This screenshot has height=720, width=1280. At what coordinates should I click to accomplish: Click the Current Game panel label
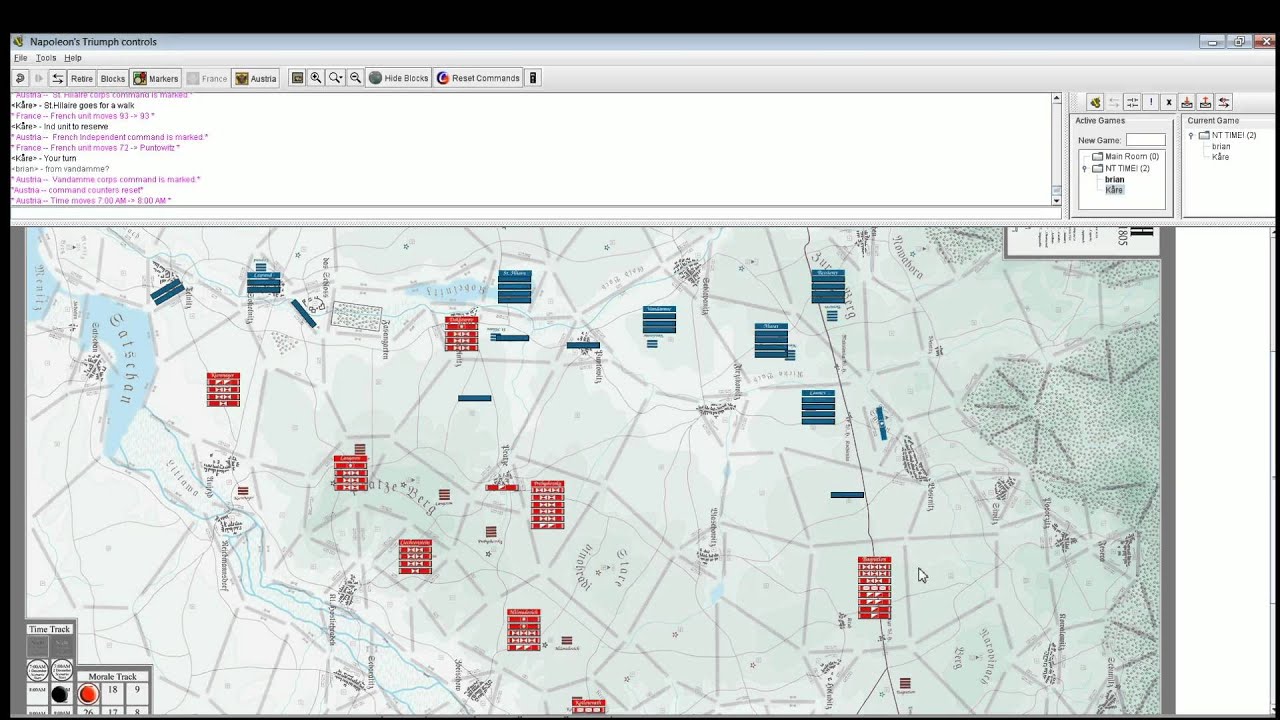[x=1213, y=121]
